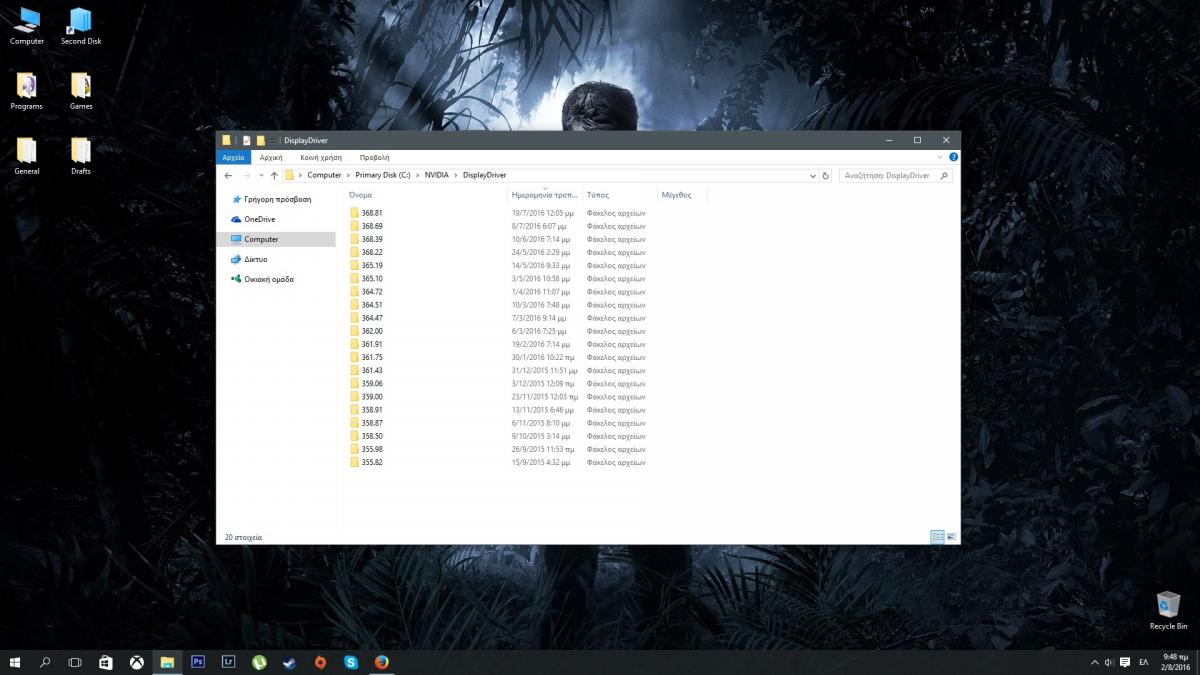Click the DisplayDriver search box
The height and width of the screenshot is (675, 1200).
pos(888,176)
